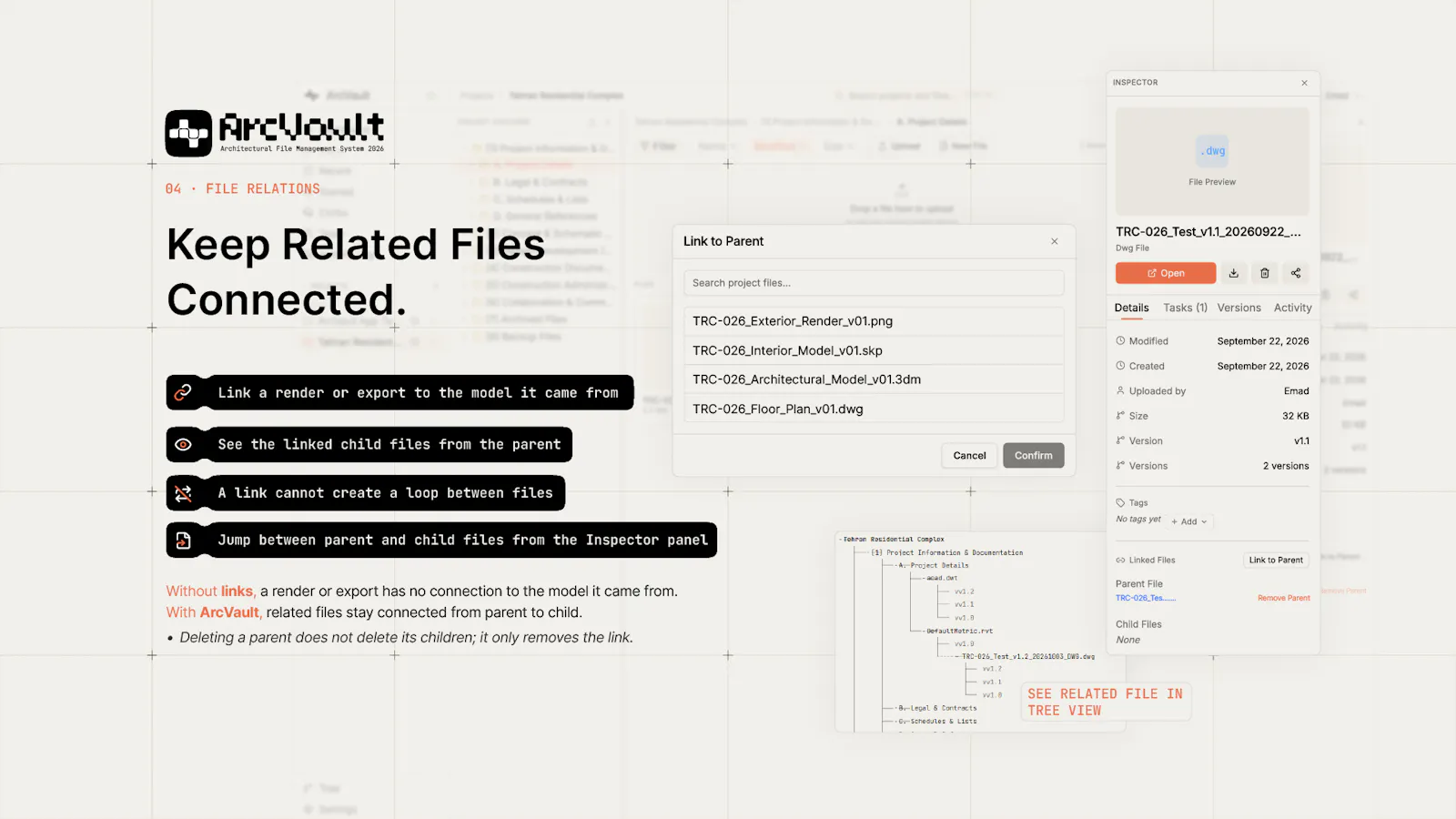Download the file from the Inspector
The height and width of the screenshot is (819, 1456).
(1234, 273)
